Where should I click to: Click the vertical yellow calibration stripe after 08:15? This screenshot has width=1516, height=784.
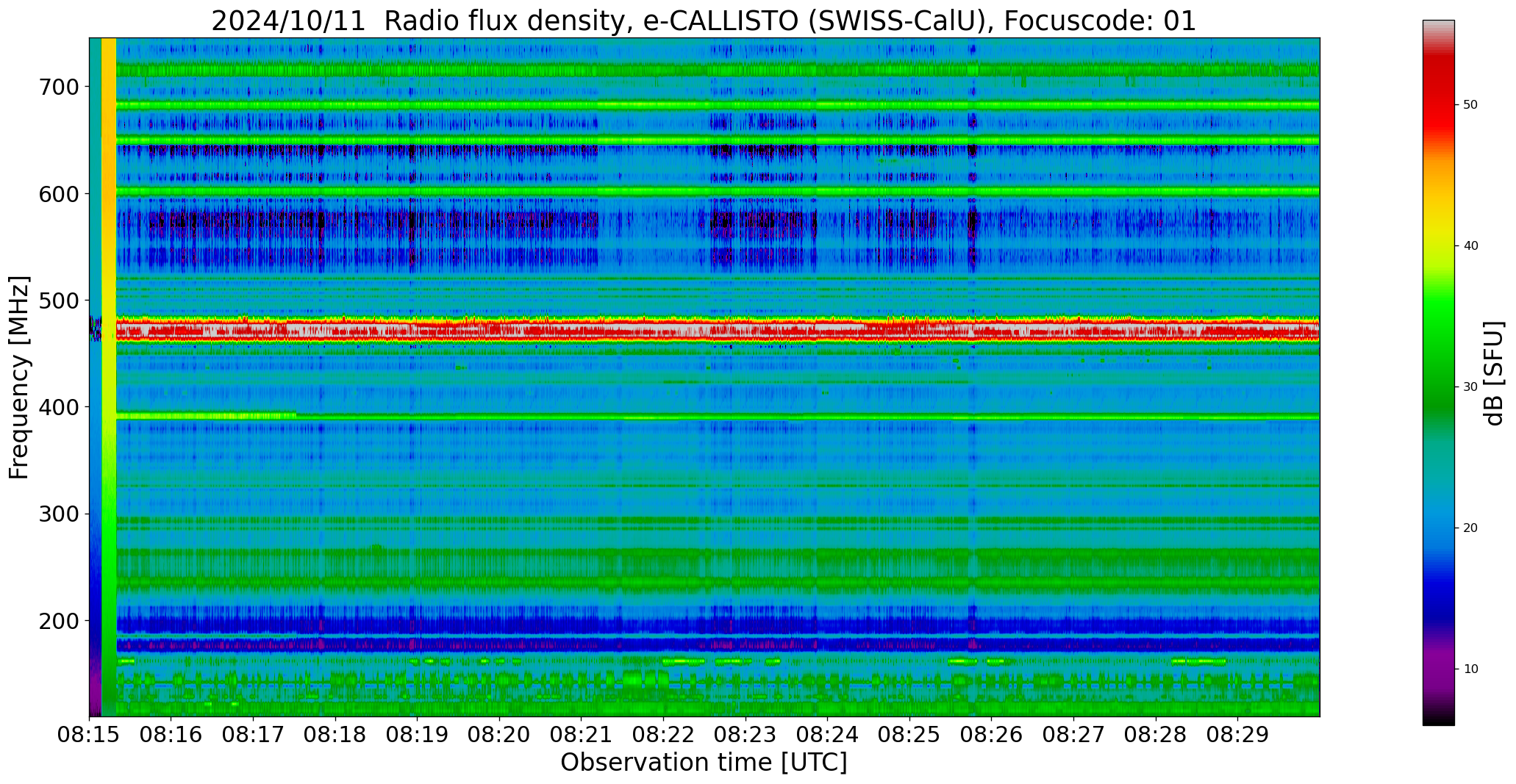109,377
